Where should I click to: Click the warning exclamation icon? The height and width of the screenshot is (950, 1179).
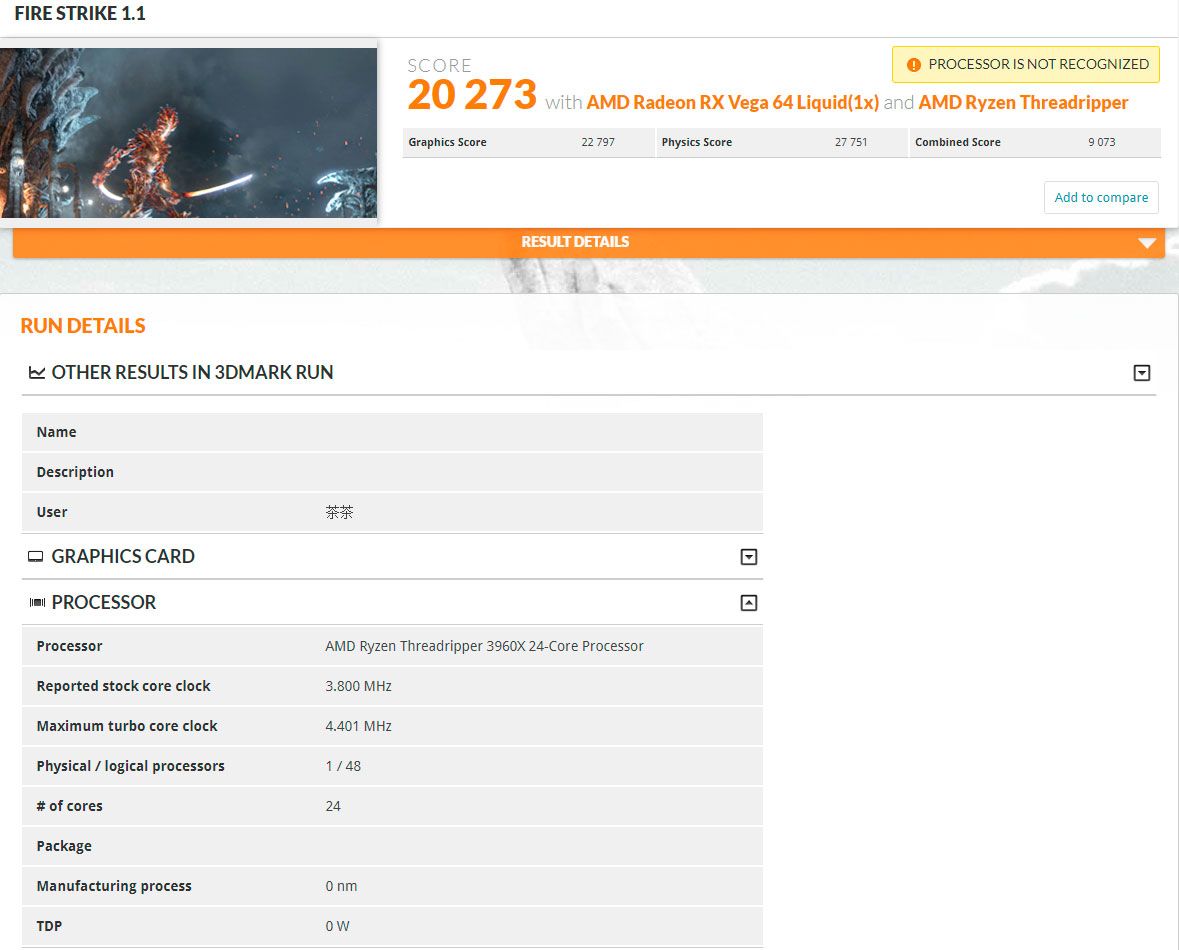[914, 65]
